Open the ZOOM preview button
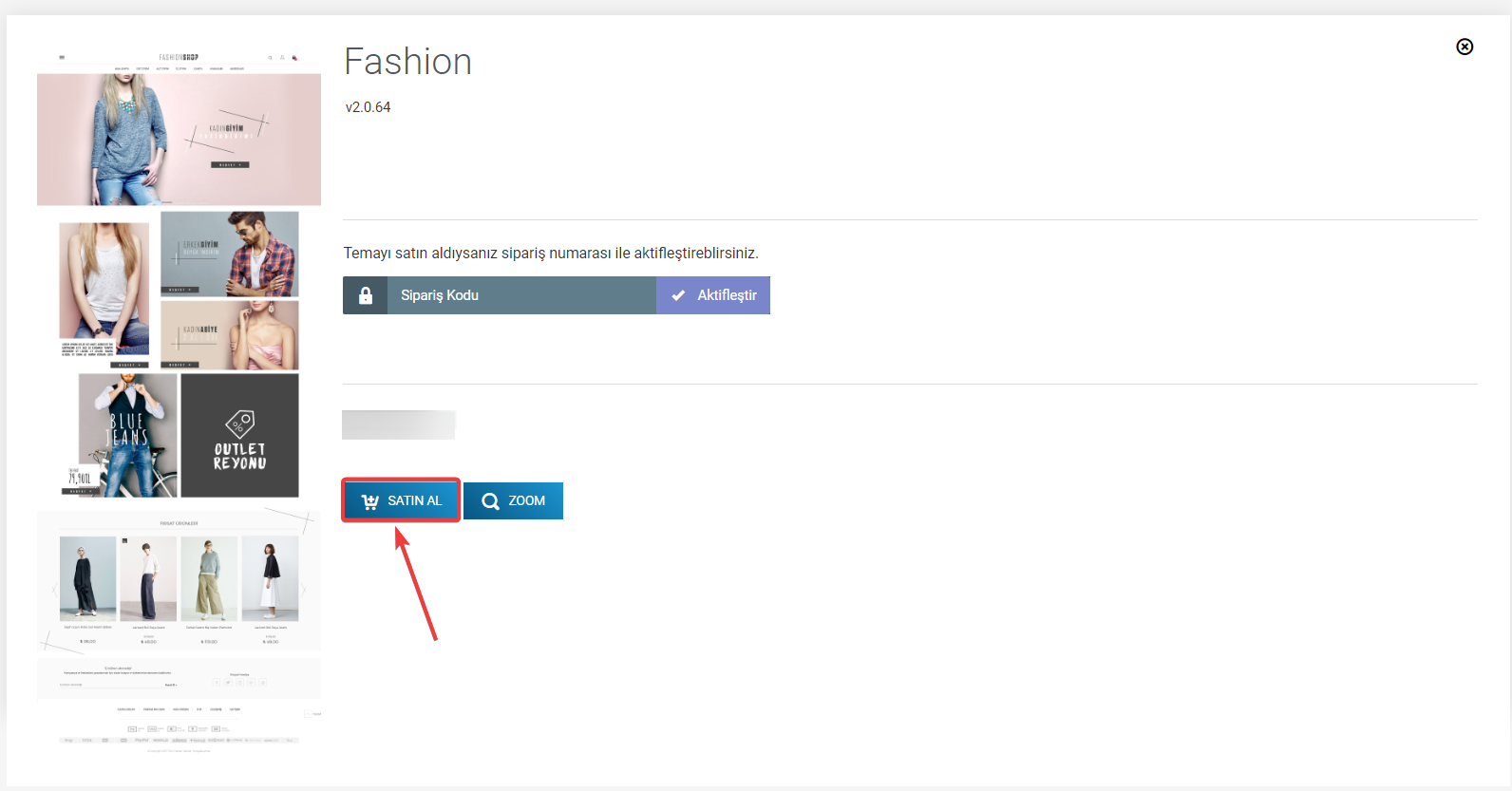 513,500
